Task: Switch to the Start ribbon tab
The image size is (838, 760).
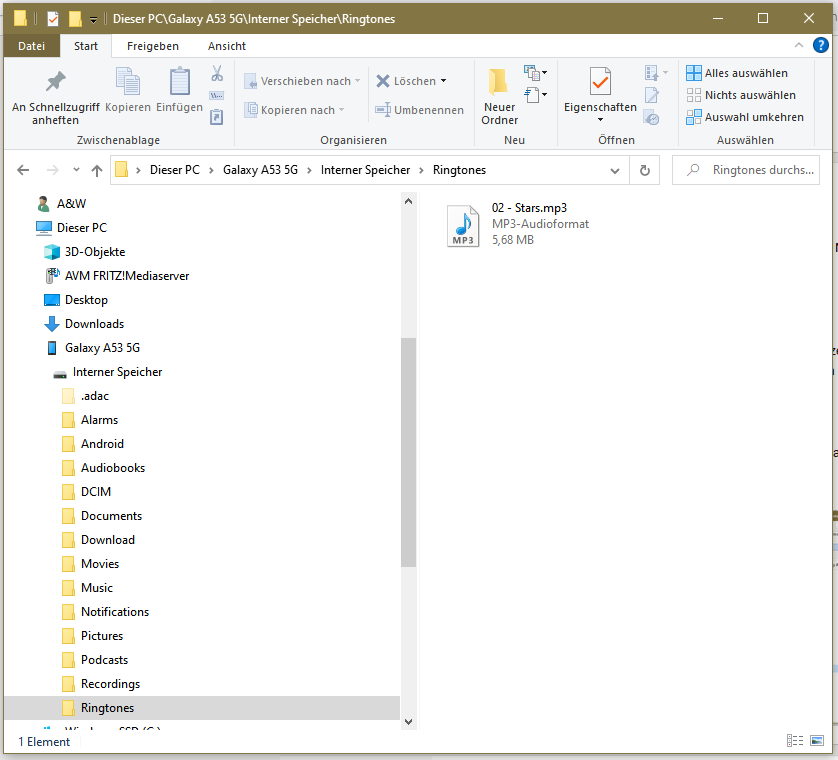Action: (x=86, y=46)
